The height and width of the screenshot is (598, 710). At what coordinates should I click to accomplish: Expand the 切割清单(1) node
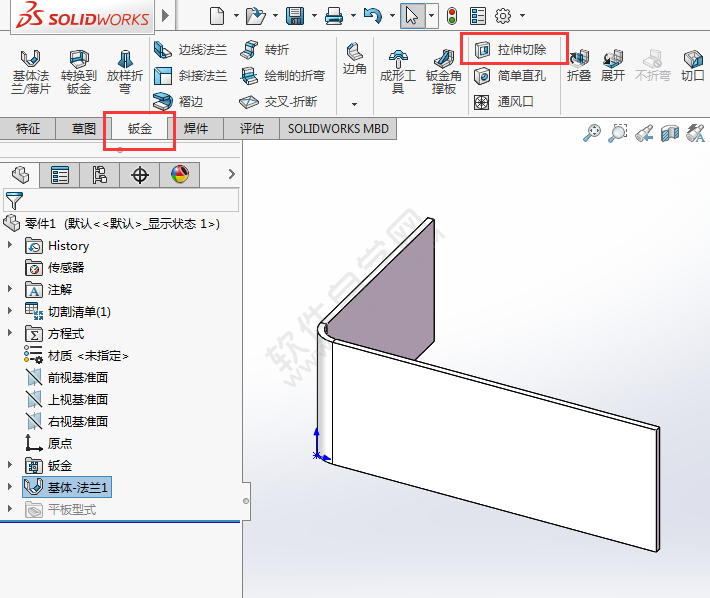pos(10,311)
